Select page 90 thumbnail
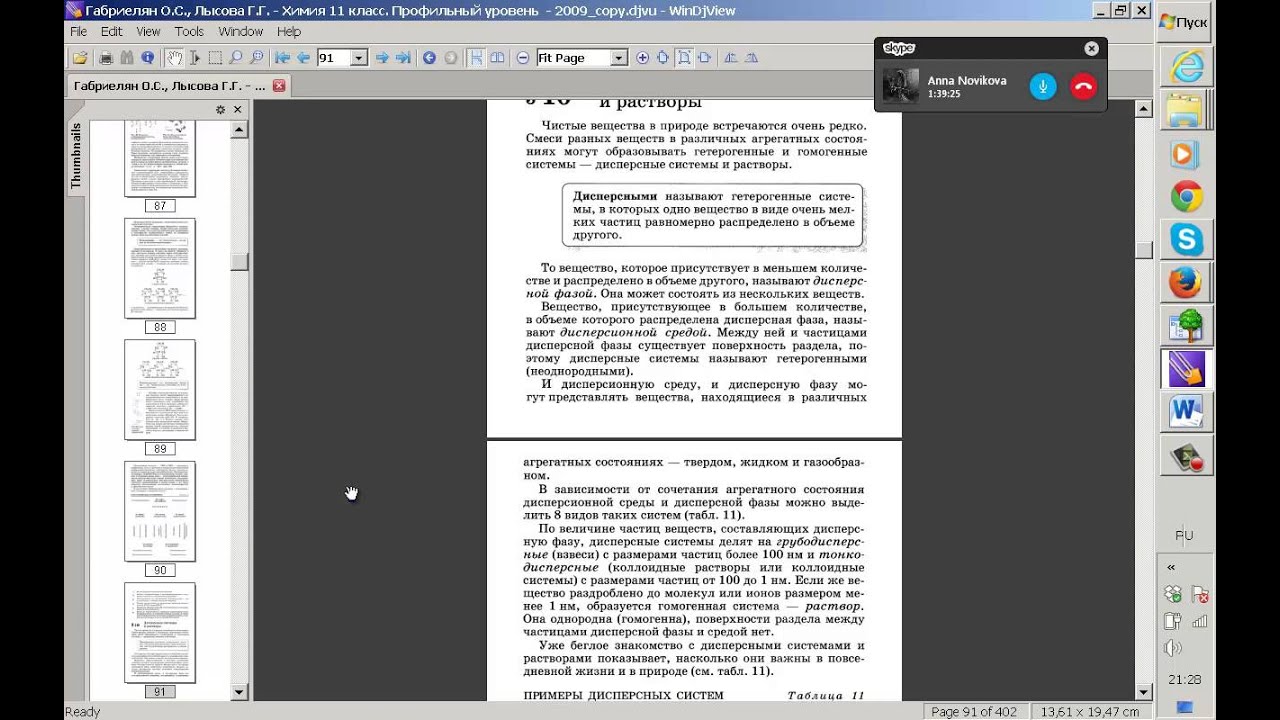 pyautogui.click(x=159, y=511)
